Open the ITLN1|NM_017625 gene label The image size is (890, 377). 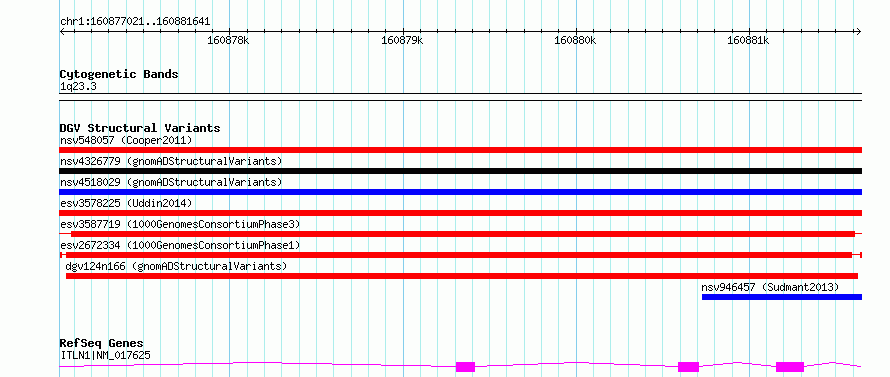pos(105,355)
